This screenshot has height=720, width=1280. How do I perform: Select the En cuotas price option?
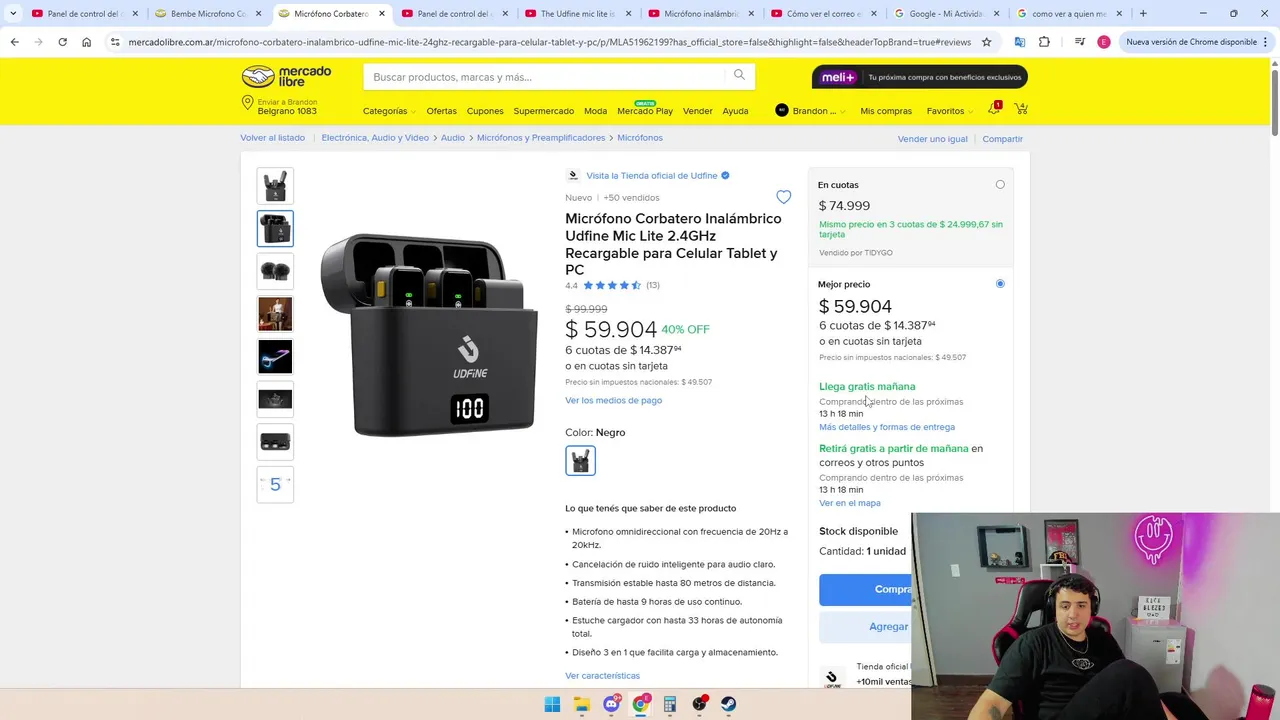pos(1000,185)
